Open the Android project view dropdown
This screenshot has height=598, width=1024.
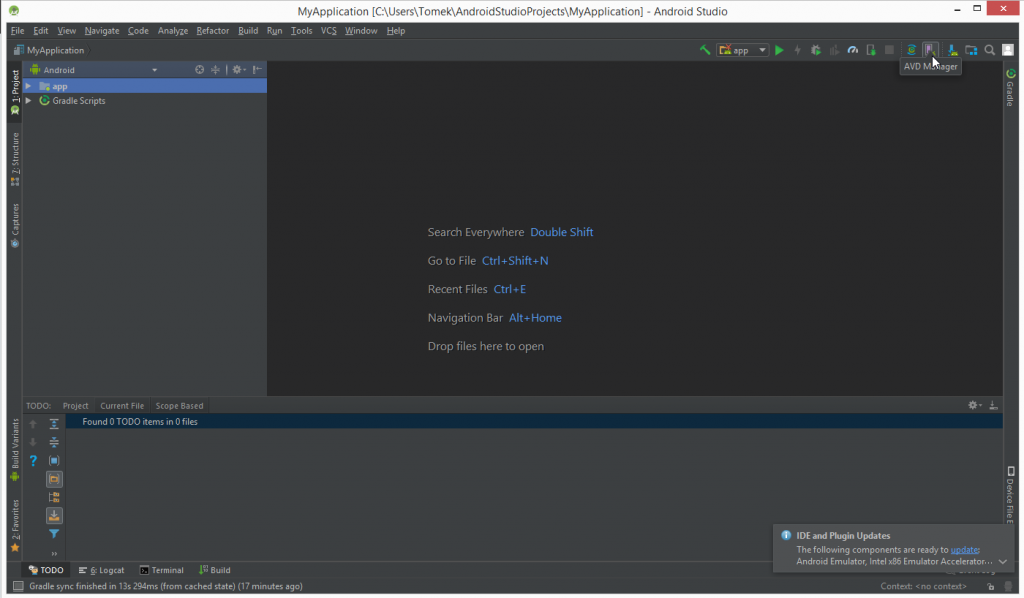[94, 70]
